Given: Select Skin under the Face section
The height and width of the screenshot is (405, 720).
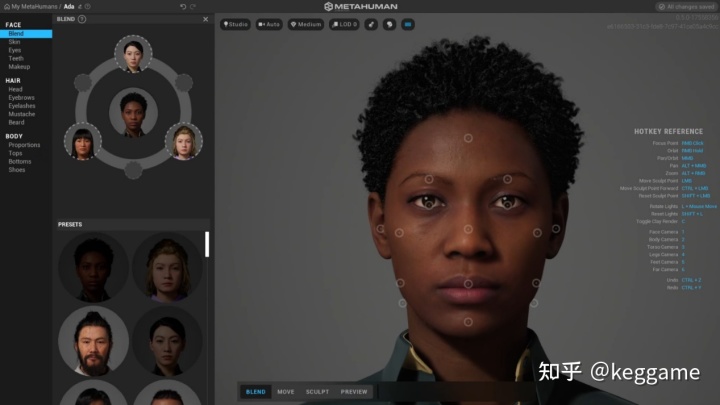Looking at the screenshot, I should (14, 42).
